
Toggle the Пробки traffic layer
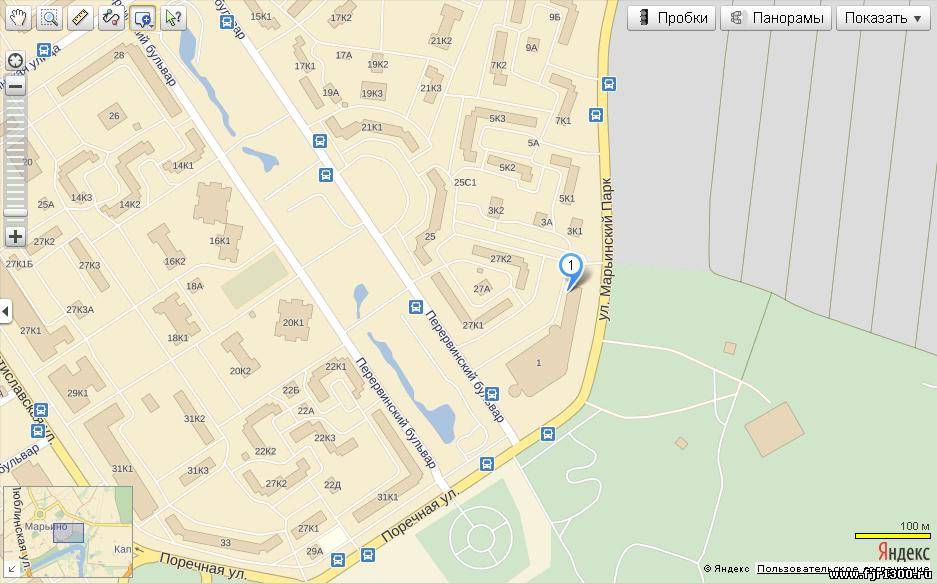[x=672, y=18]
